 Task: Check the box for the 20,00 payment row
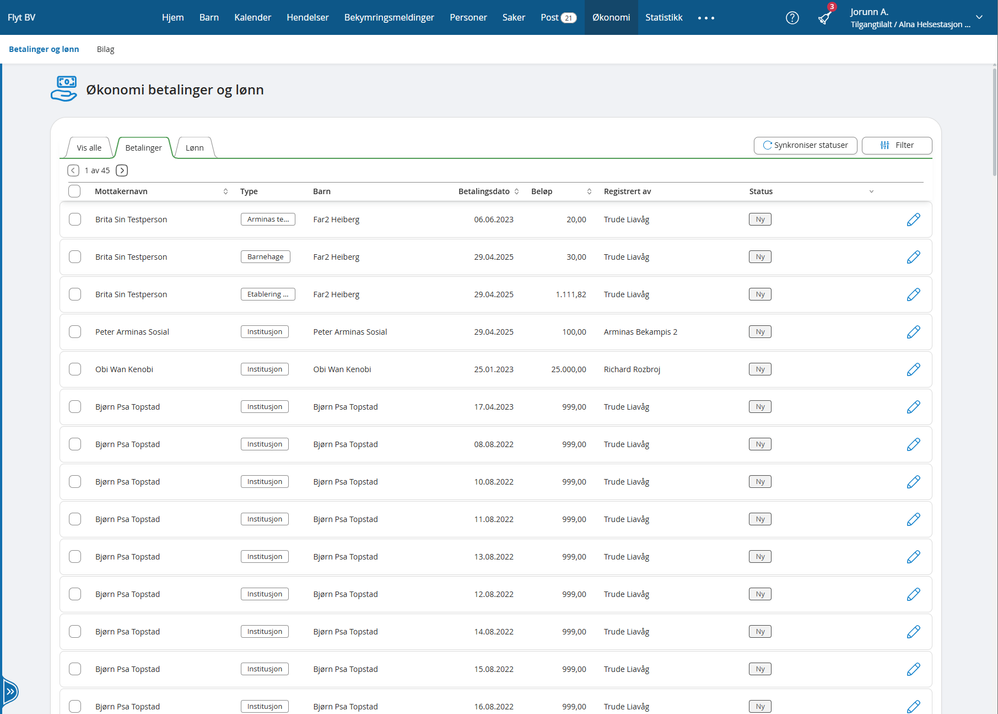click(75, 220)
